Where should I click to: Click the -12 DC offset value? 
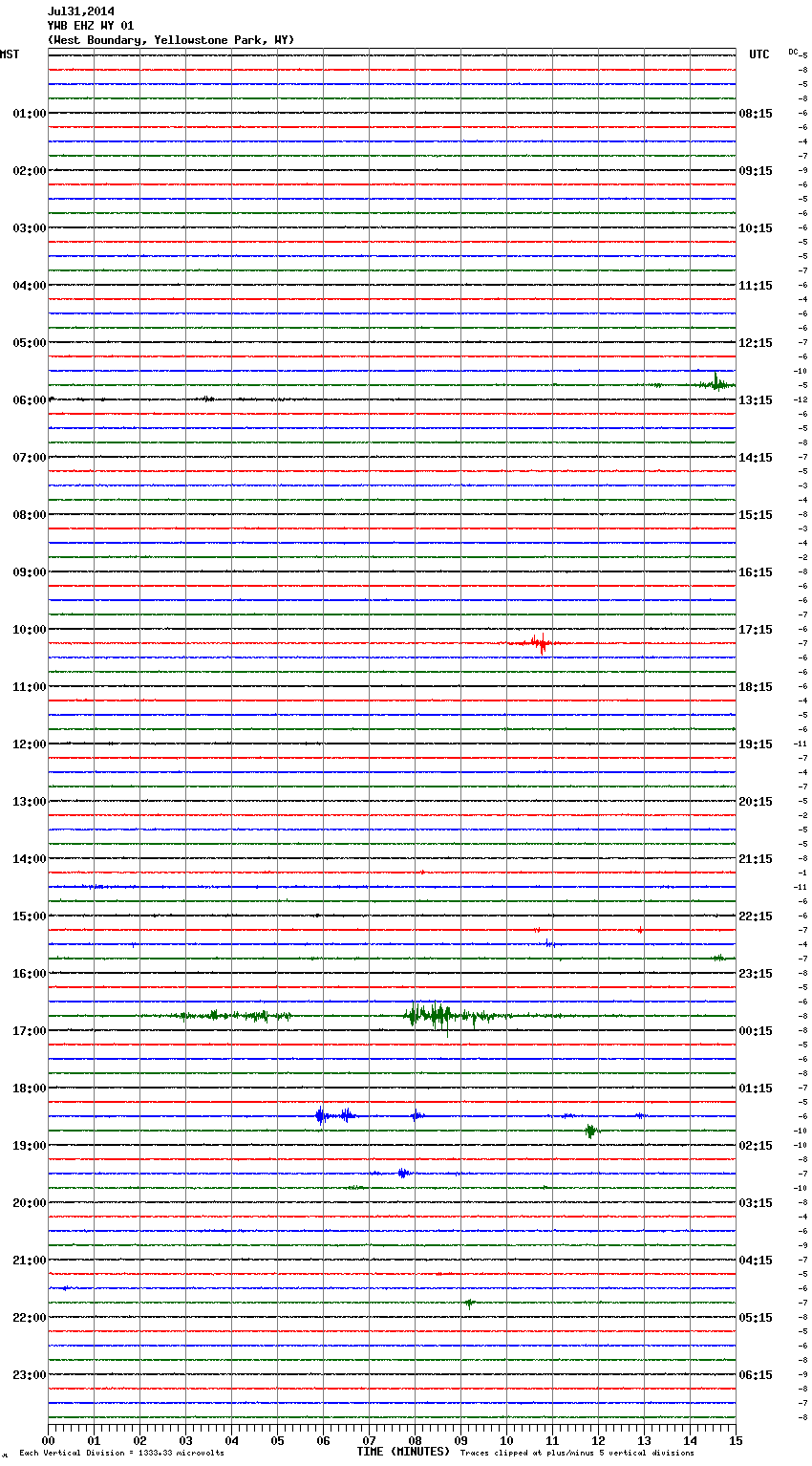(801, 399)
